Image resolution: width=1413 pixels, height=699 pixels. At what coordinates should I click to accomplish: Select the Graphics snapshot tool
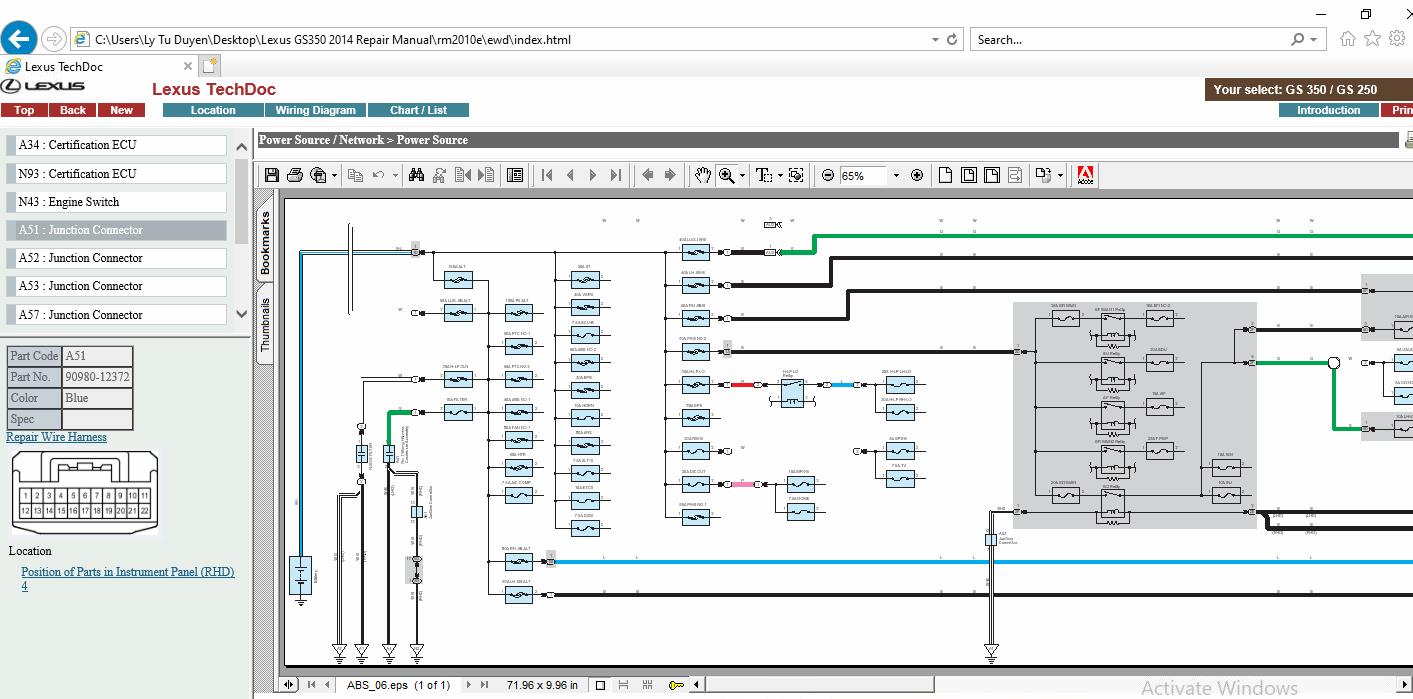click(x=796, y=175)
